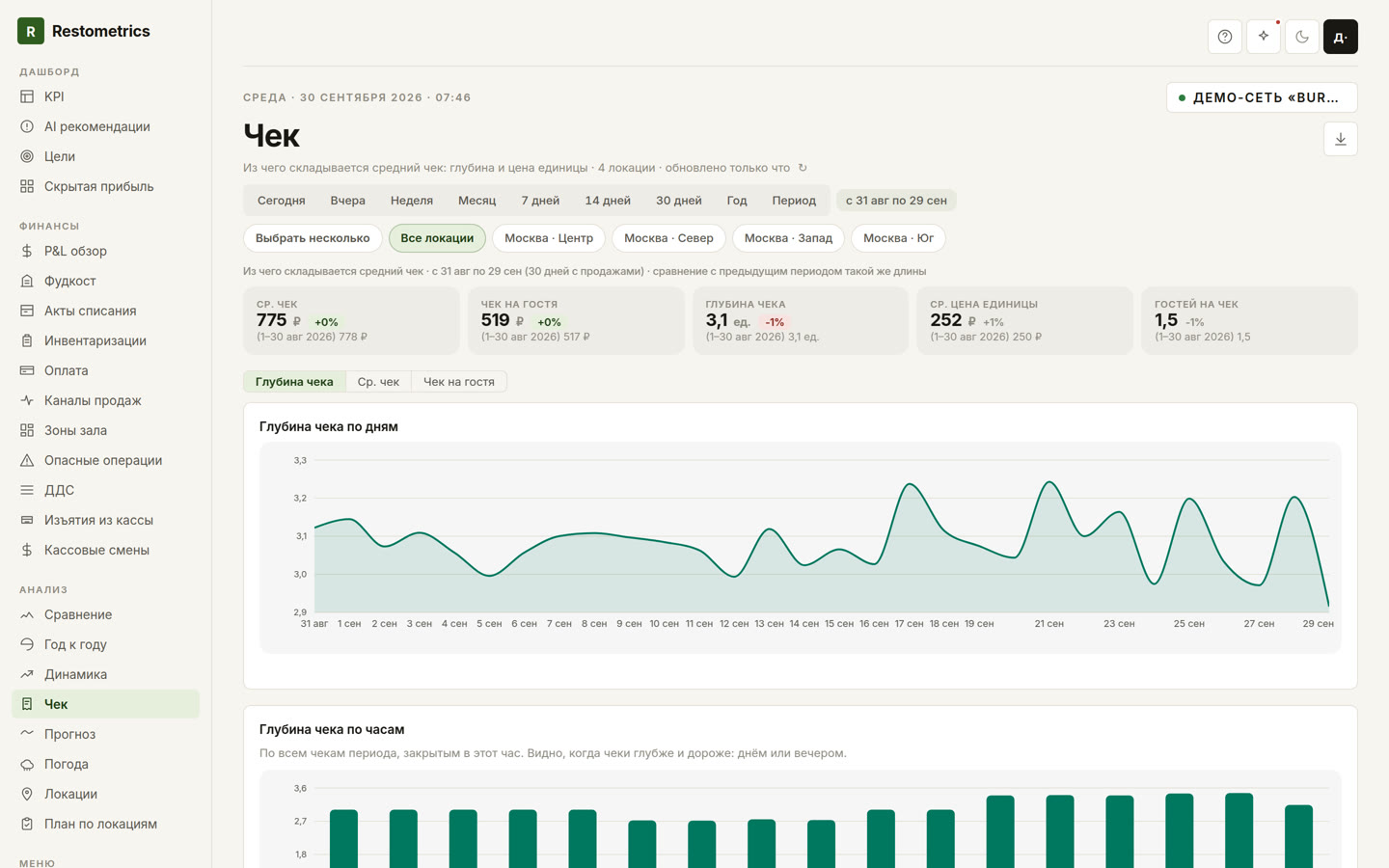1389x868 pixels.
Task: Click the Погода cloud icon
Action: [27, 764]
